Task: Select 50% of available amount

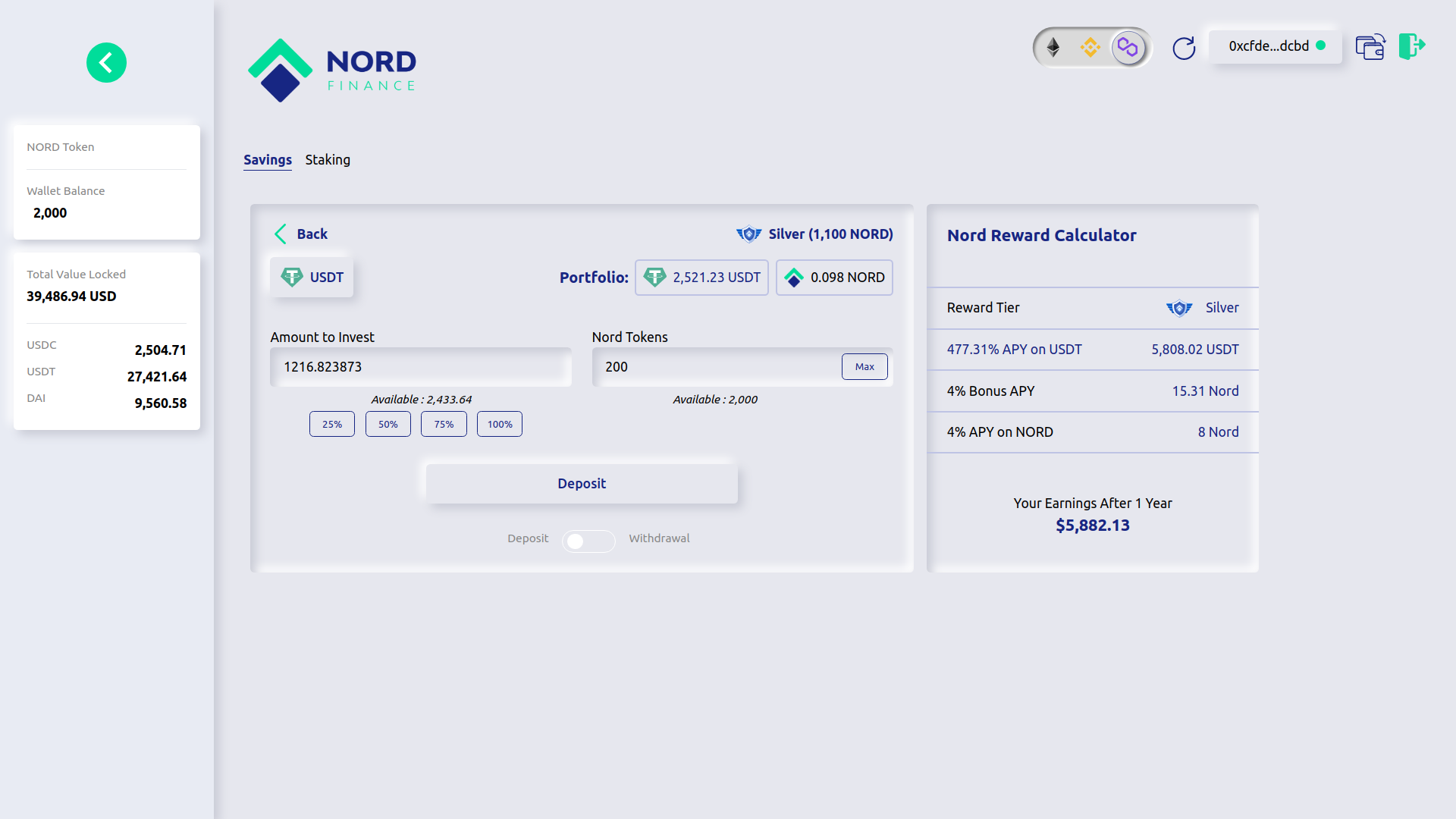Action: pyautogui.click(x=388, y=424)
